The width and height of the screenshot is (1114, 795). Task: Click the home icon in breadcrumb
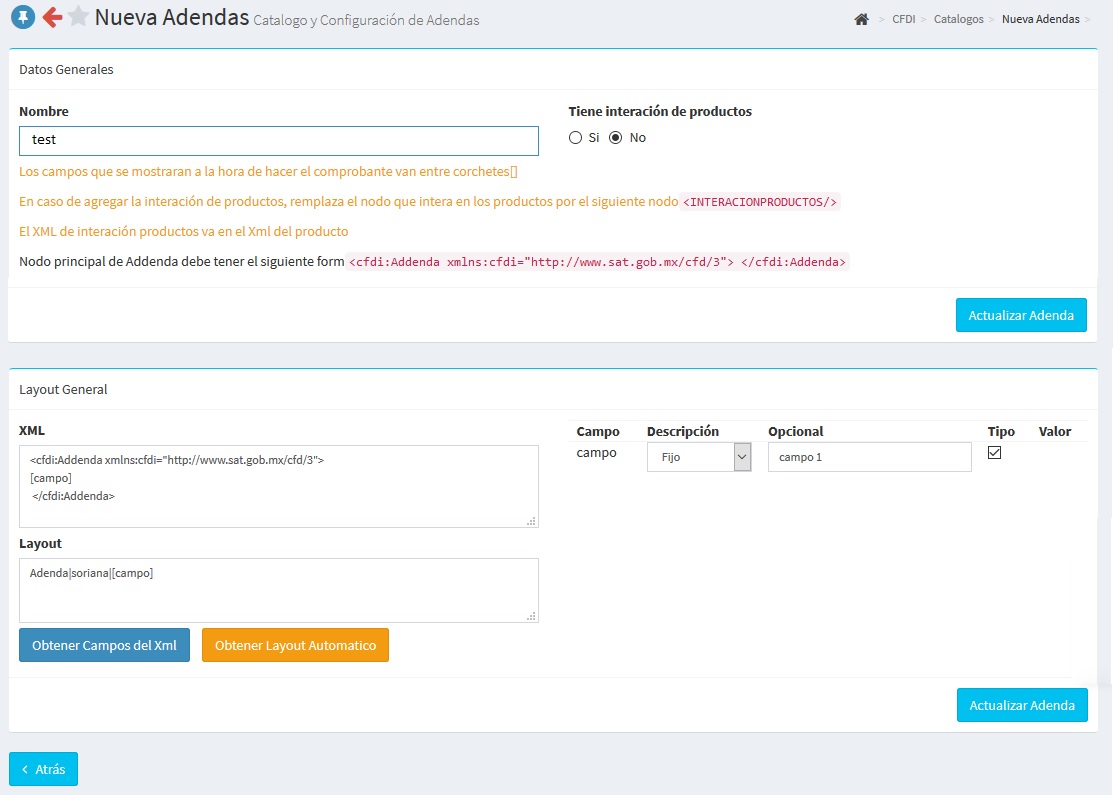pos(861,19)
